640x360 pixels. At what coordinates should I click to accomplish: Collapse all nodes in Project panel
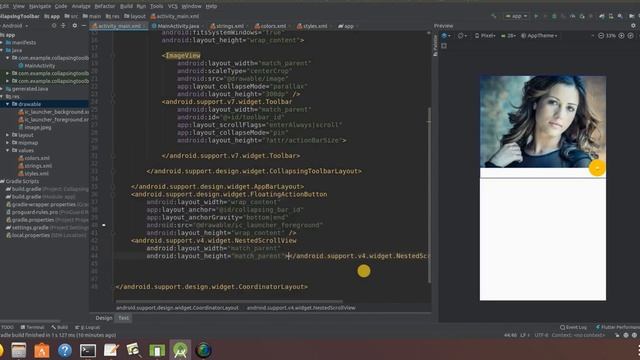point(63,26)
